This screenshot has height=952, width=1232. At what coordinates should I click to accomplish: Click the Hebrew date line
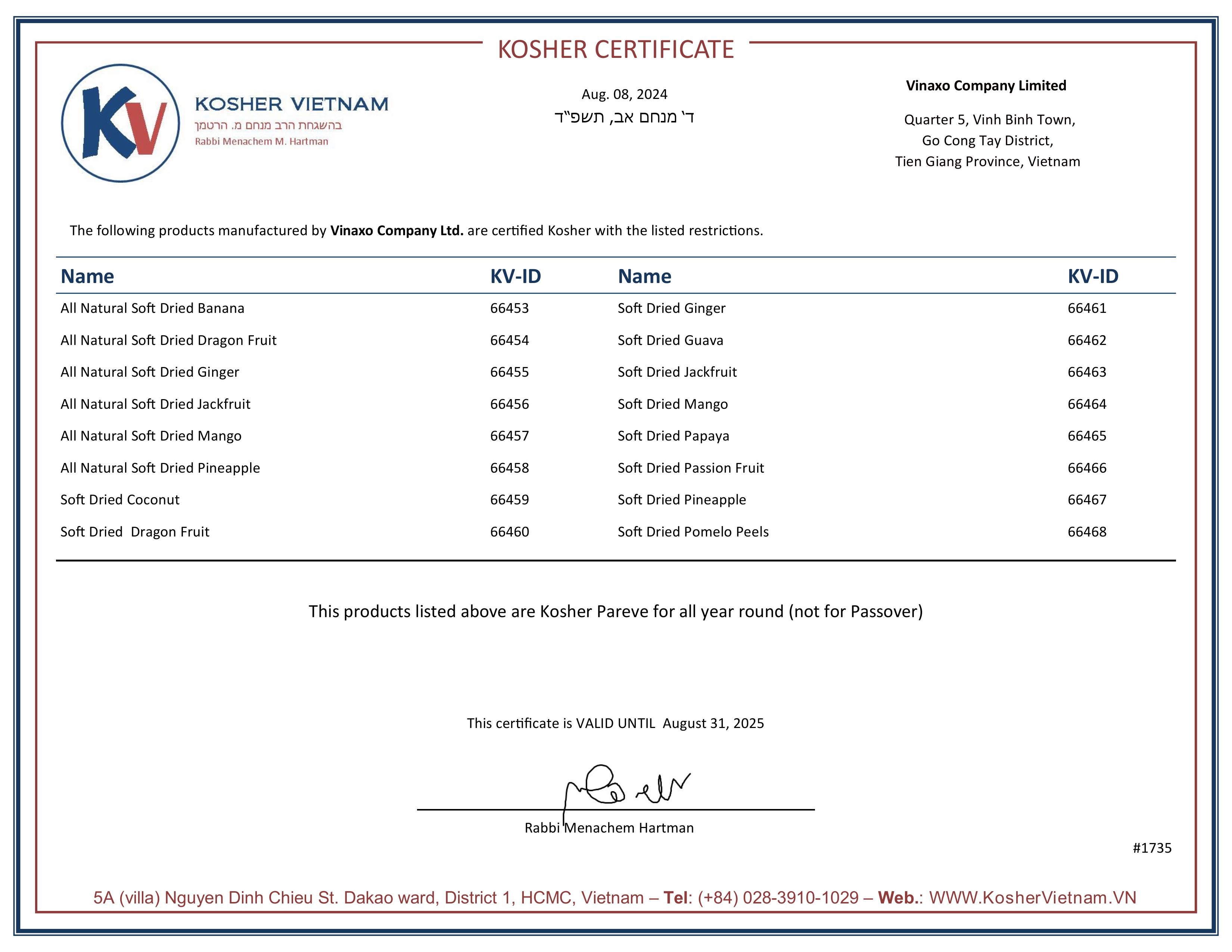coord(624,117)
